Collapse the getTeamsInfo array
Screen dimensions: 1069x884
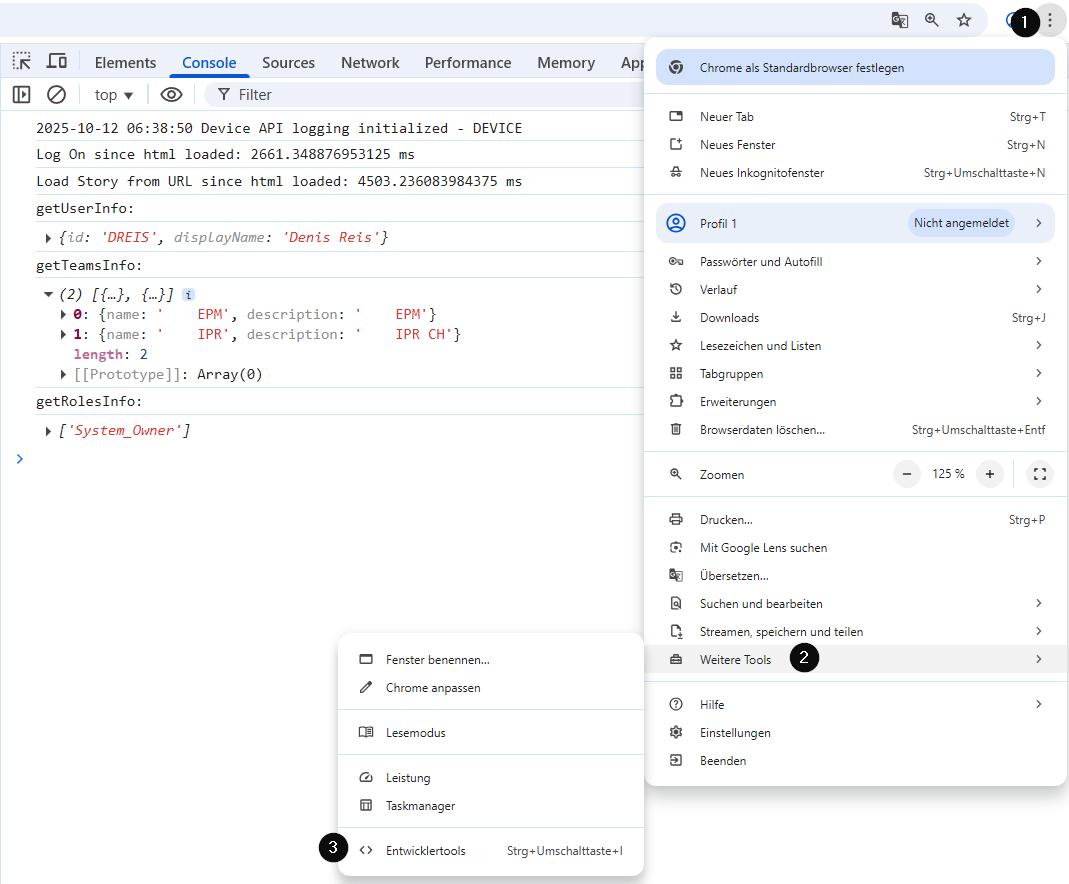pyautogui.click(x=48, y=295)
